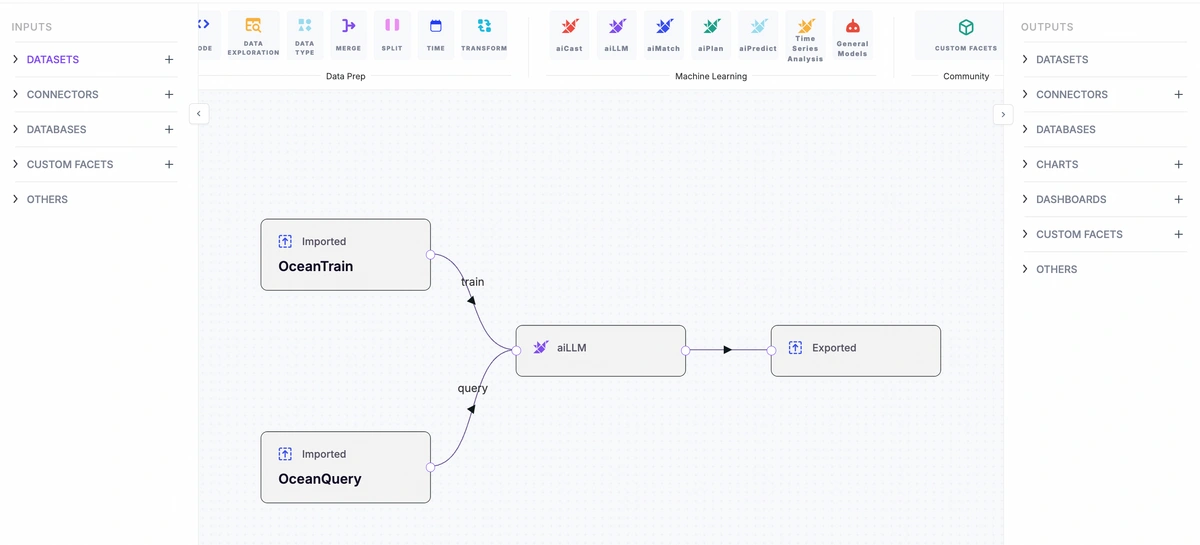The width and height of the screenshot is (1200, 545).
Task: Select the Exported node on canvas
Action: (856, 350)
